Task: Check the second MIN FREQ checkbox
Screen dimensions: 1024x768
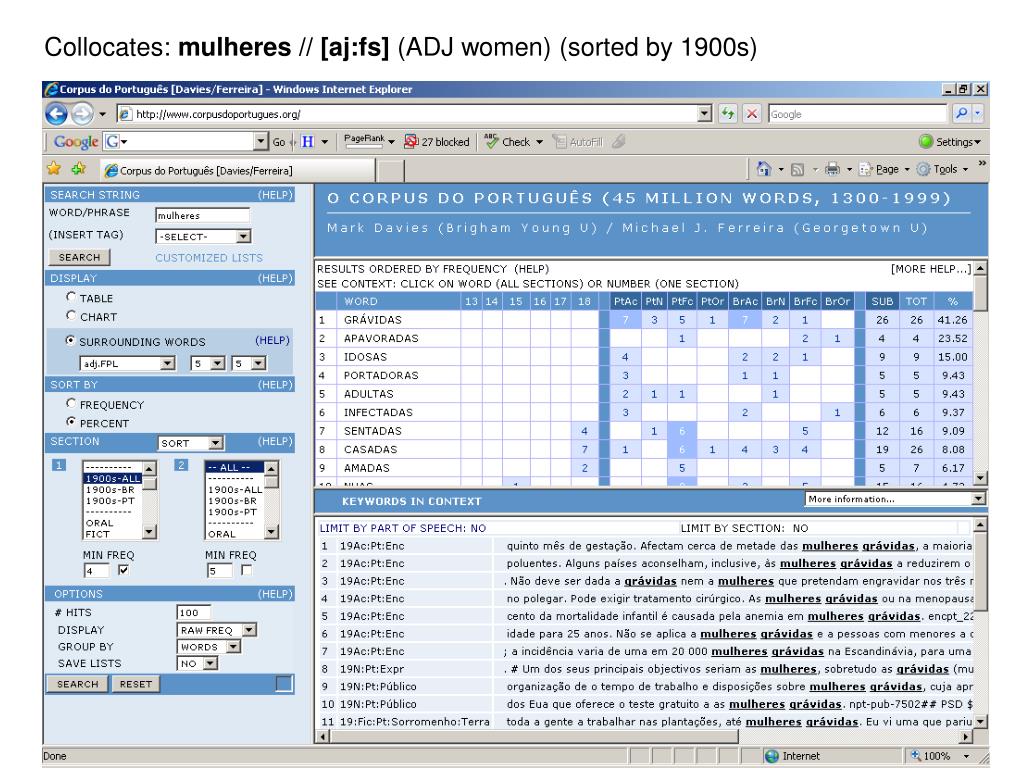Action: click(x=246, y=570)
